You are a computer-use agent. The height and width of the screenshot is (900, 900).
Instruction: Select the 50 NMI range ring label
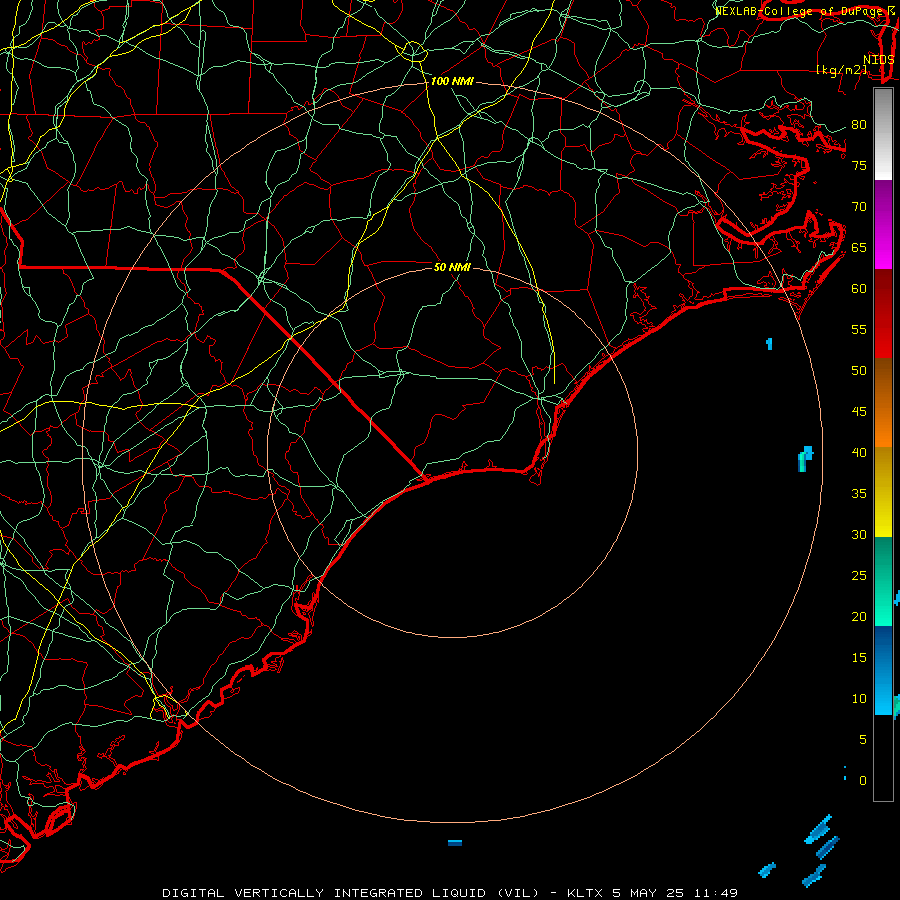point(452,267)
